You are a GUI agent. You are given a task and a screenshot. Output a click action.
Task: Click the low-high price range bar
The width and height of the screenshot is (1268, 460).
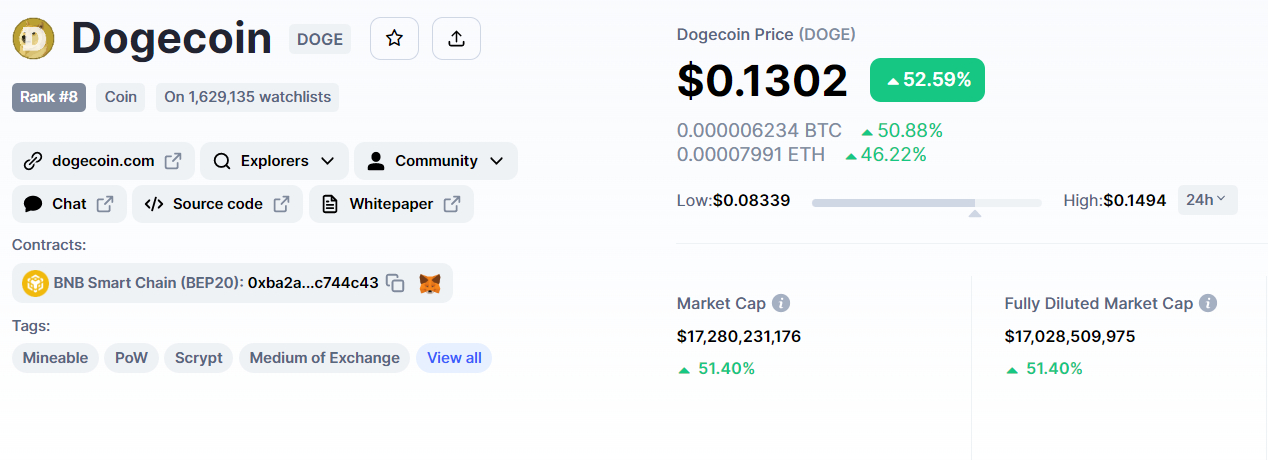pyautogui.click(x=926, y=203)
